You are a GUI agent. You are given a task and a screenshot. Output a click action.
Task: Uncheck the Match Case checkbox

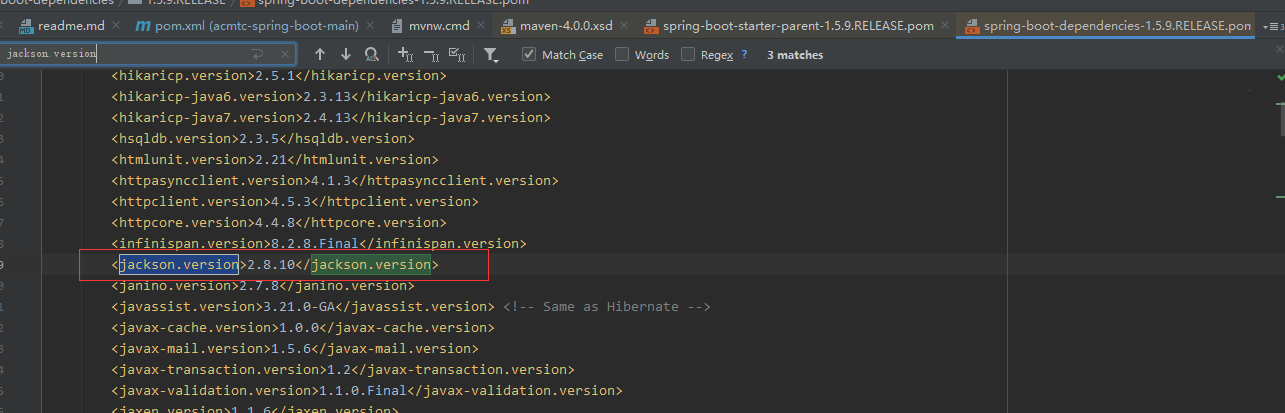529,55
